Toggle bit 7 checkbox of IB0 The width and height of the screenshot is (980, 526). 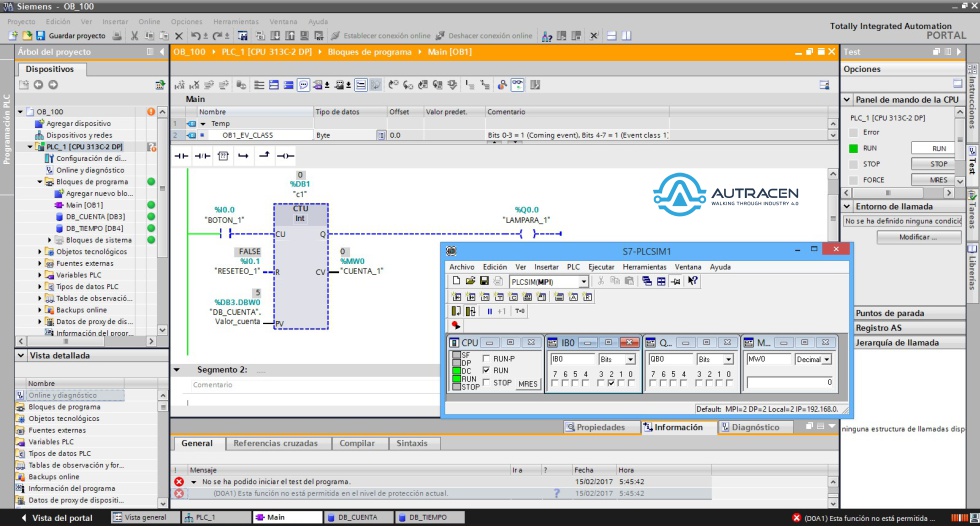[555, 383]
